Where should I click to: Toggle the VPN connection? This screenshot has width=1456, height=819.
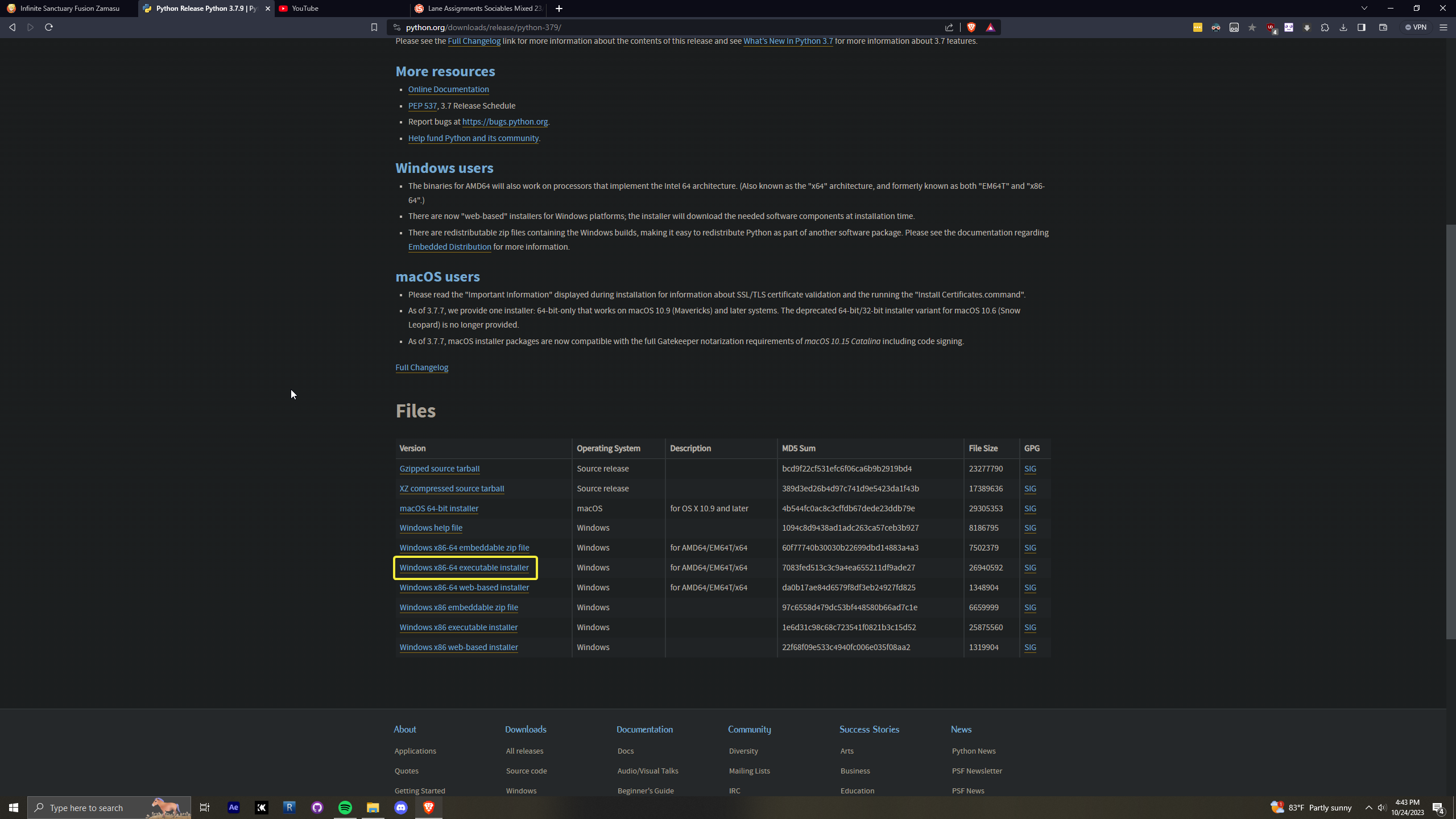[1416, 27]
